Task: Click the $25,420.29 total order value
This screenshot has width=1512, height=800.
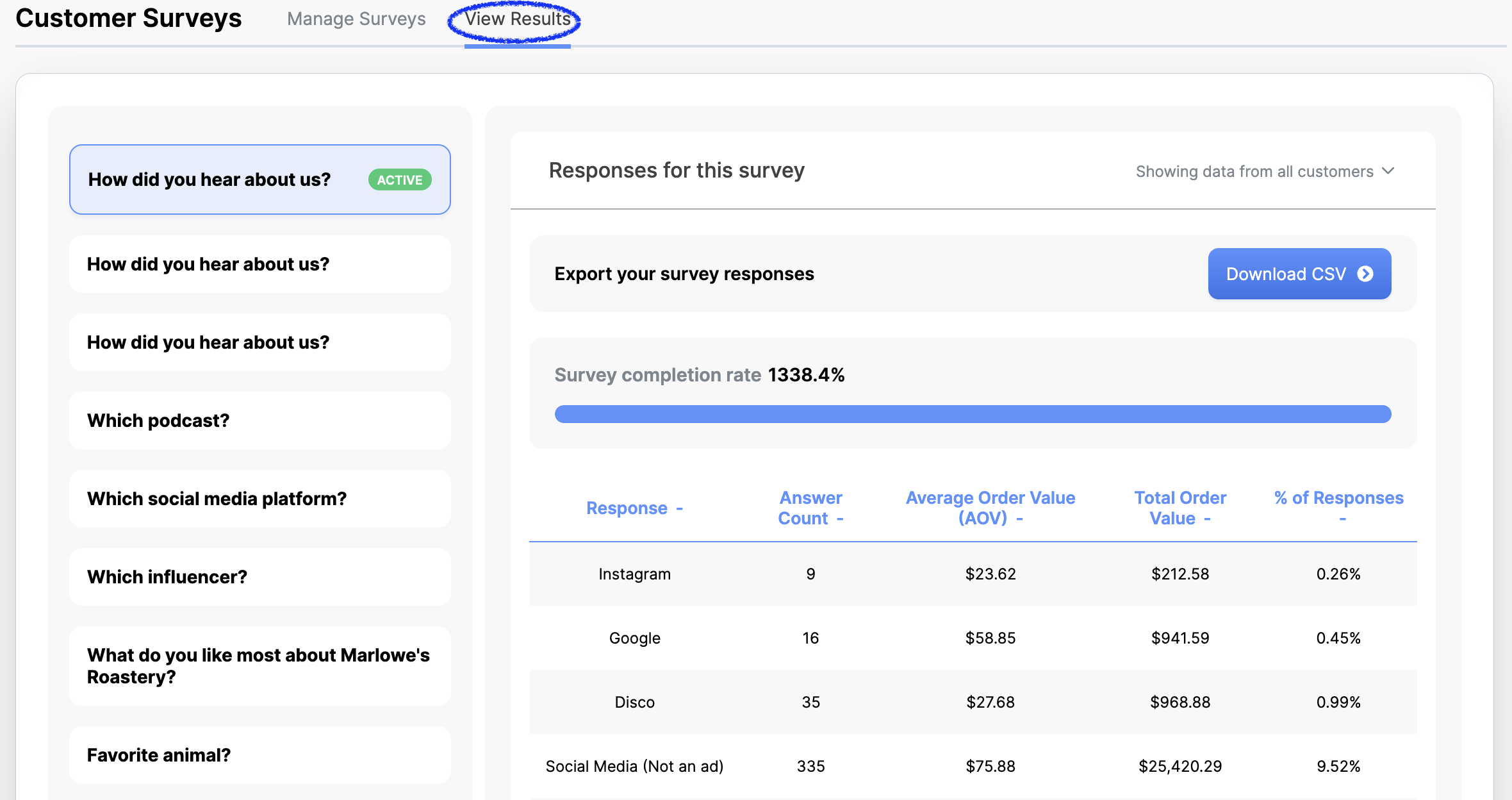Action: 1180,766
